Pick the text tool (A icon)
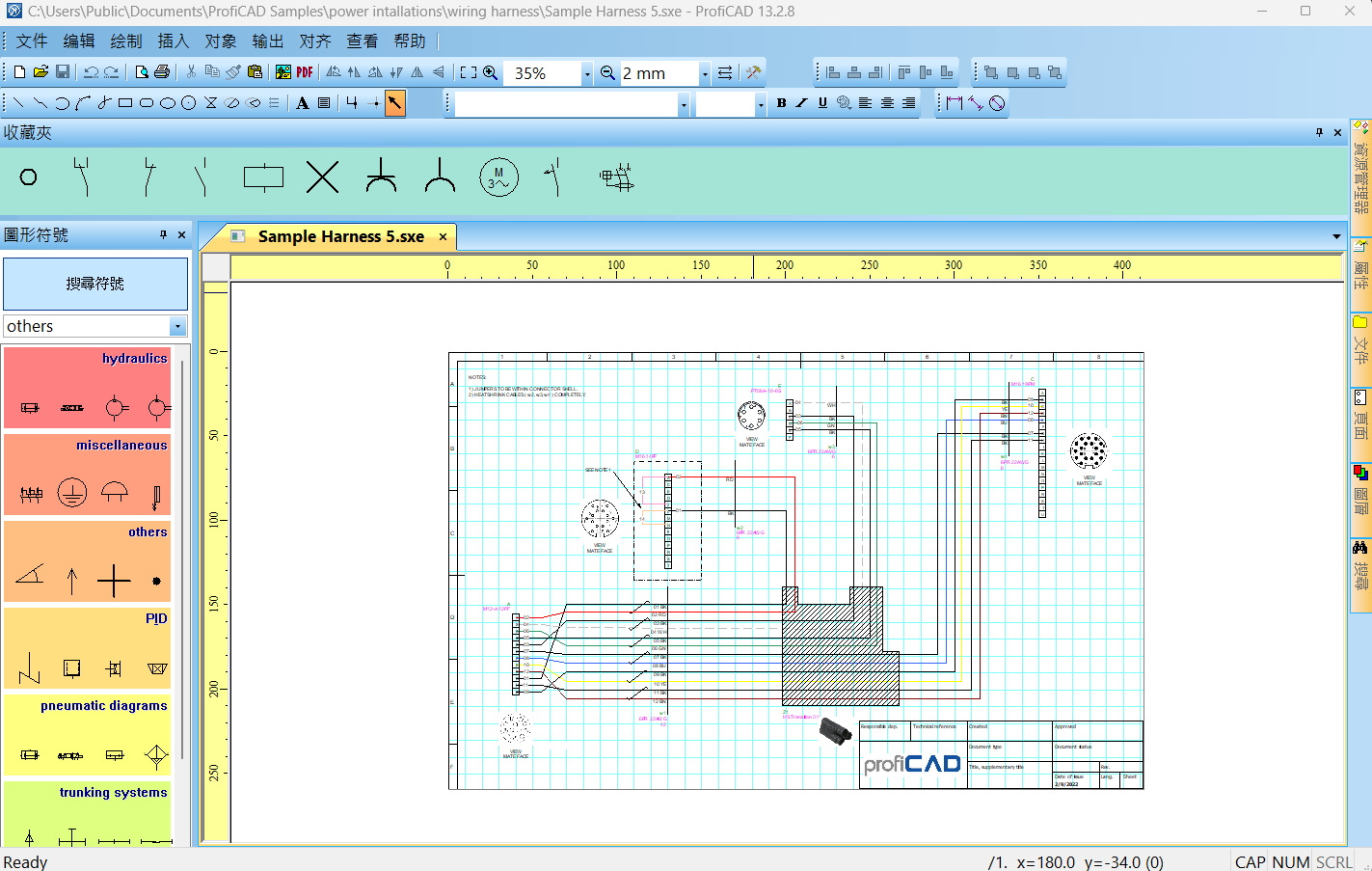This screenshot has width=1372, height=871. (x=303, y=103)
